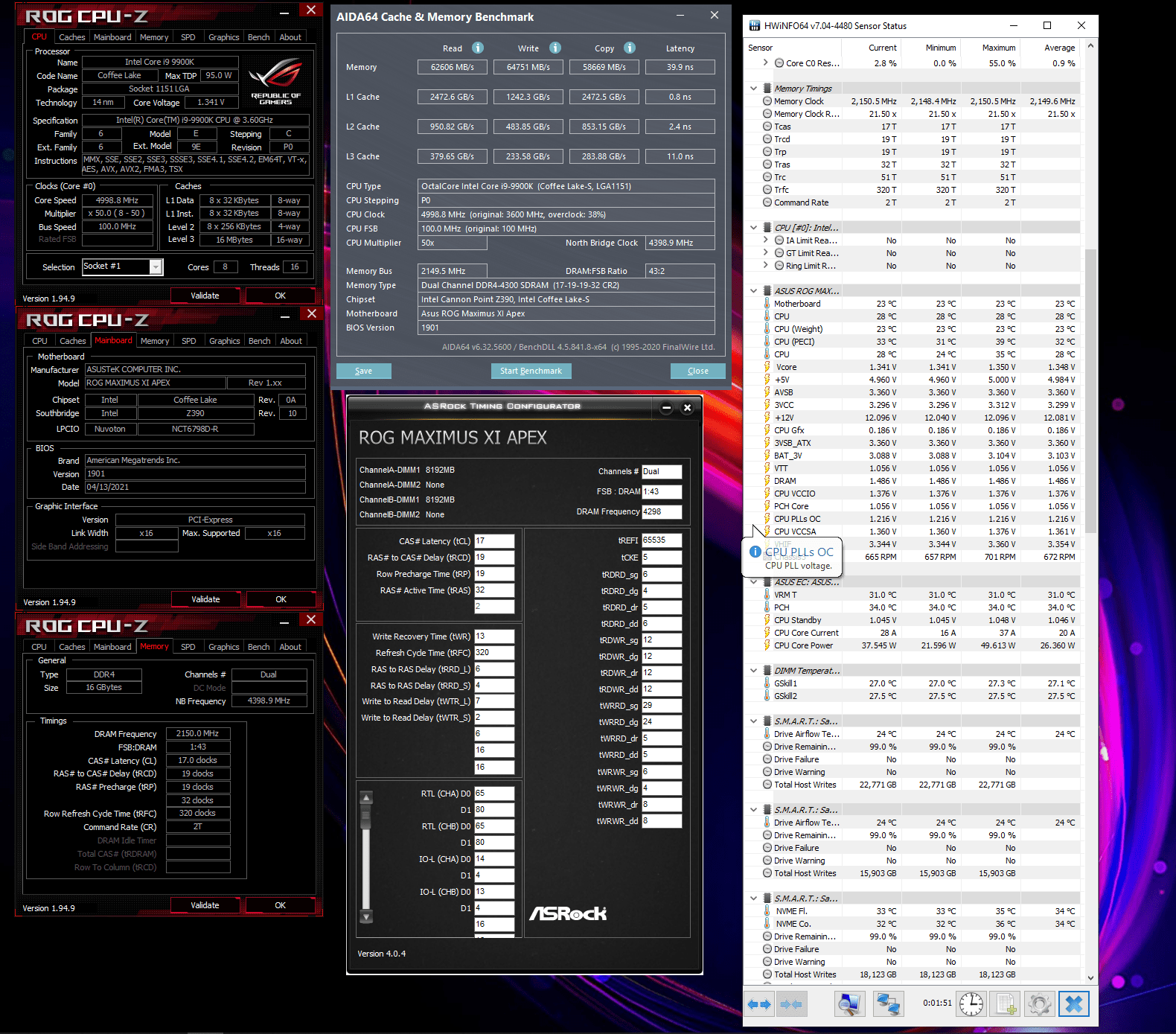
Task: Open Socket #1 selection dropdown in CPU-Z
Action: (156, 267)
